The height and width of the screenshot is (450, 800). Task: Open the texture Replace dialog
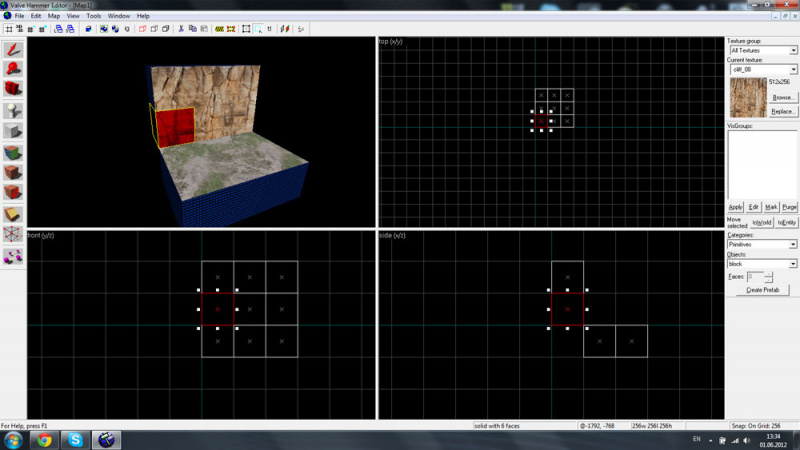click(x=783, y=111)
